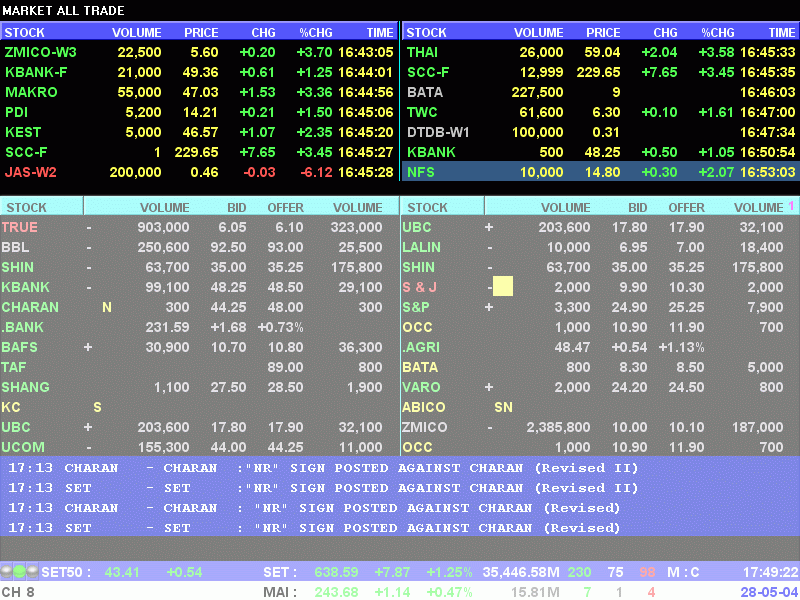Click the KBANK-F stock name

click(x=36, y=72)
